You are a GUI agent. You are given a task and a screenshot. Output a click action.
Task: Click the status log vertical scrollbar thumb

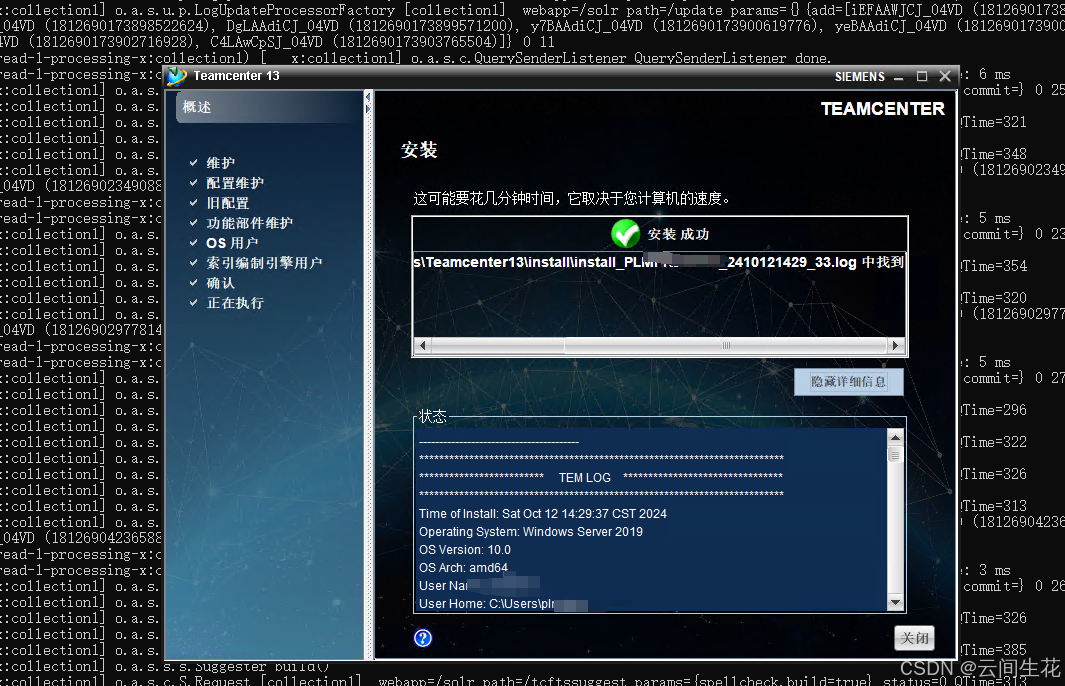895,454
